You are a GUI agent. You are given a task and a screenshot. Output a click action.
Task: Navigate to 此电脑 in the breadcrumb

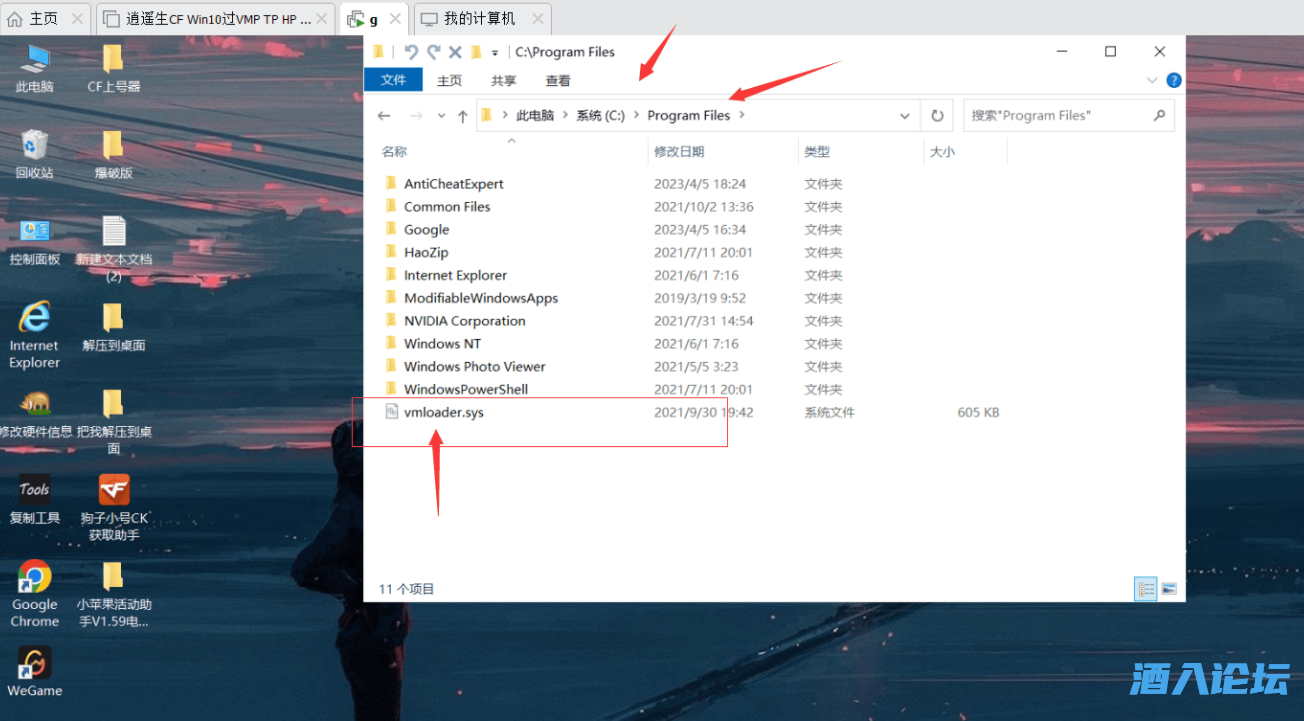(x=535, y=116)
